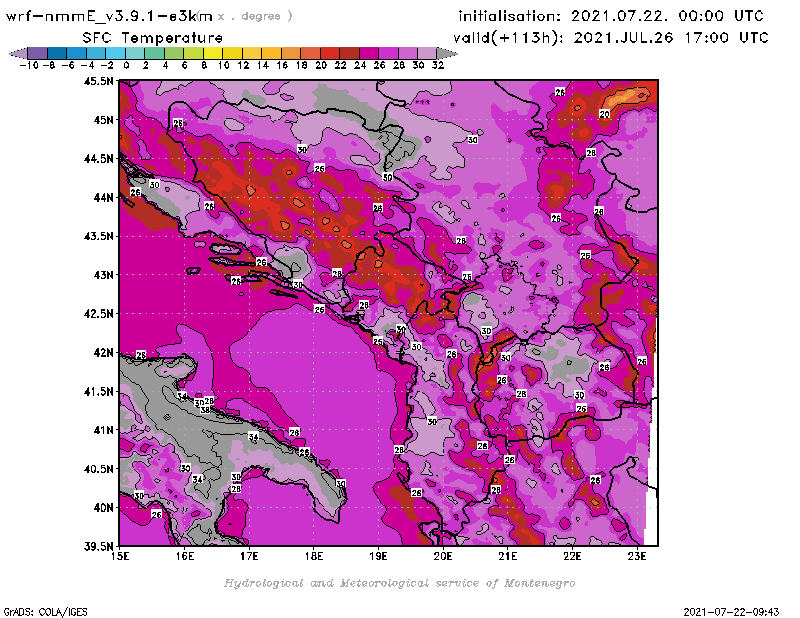Viewport: 800px width, 618px height.
Task: Click the legend swatch between 4 and 6
Action: tap(174, 53)
